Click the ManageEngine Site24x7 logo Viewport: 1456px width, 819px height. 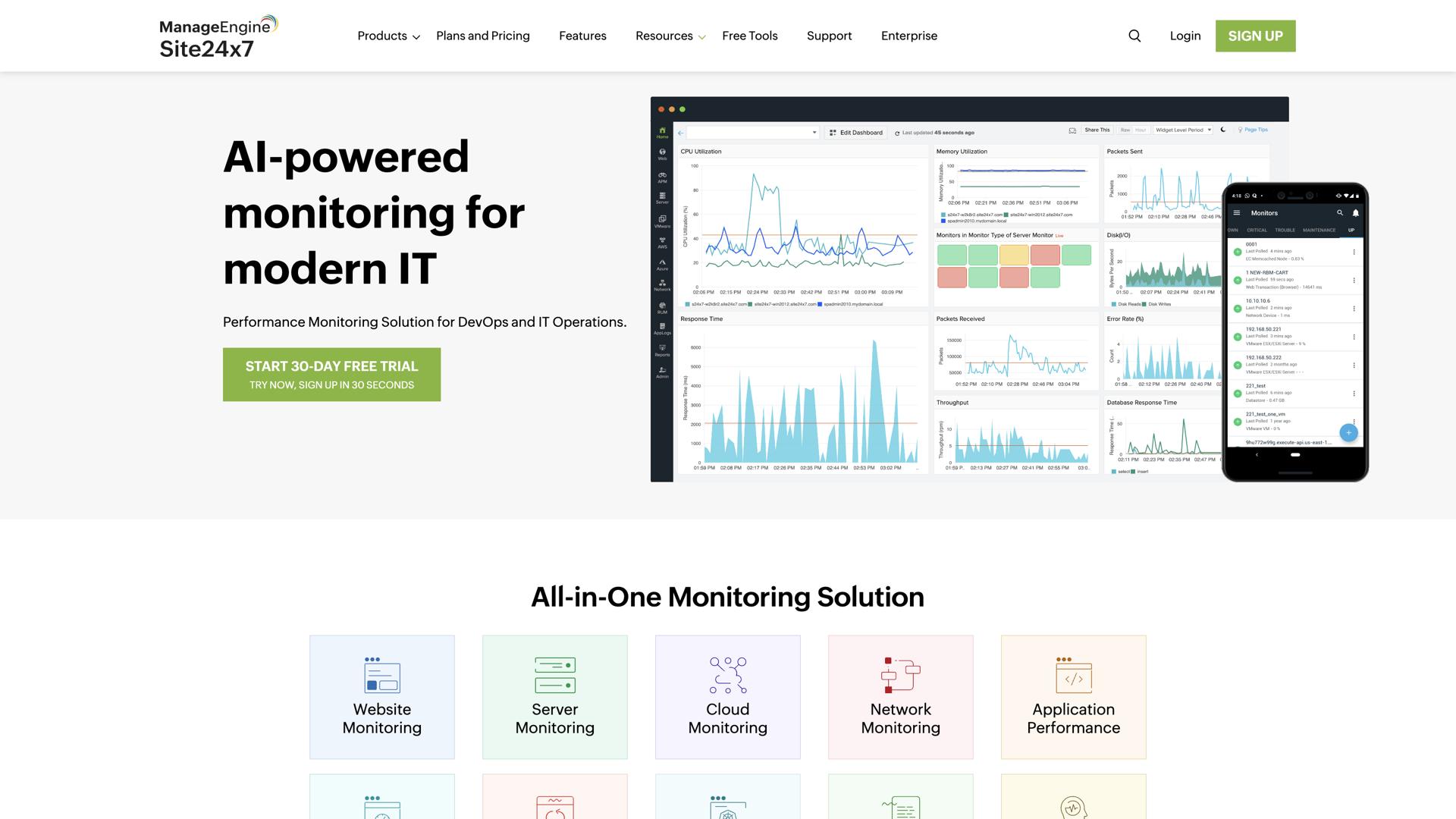(218, 36)
